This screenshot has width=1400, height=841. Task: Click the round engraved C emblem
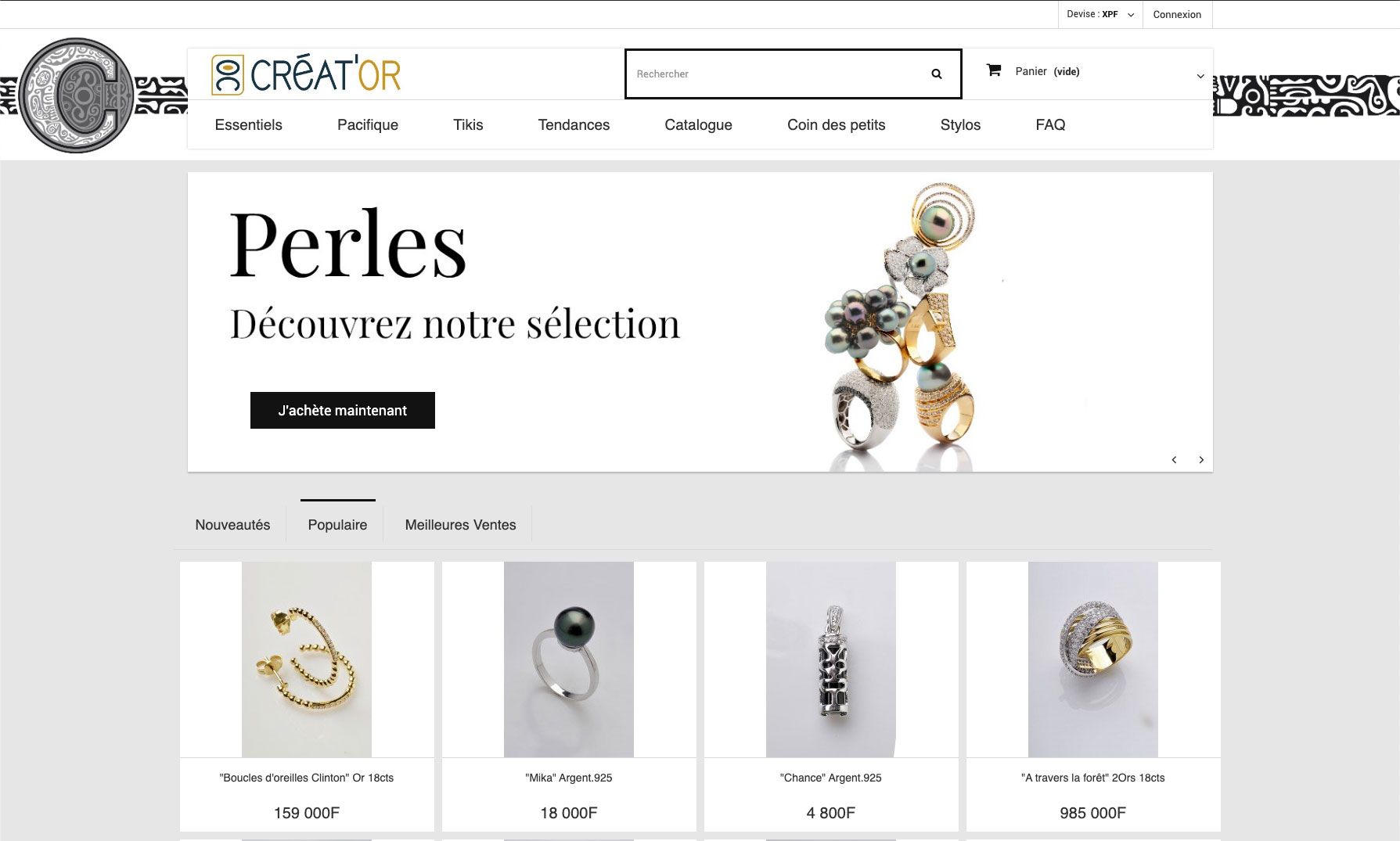(76, 95)
